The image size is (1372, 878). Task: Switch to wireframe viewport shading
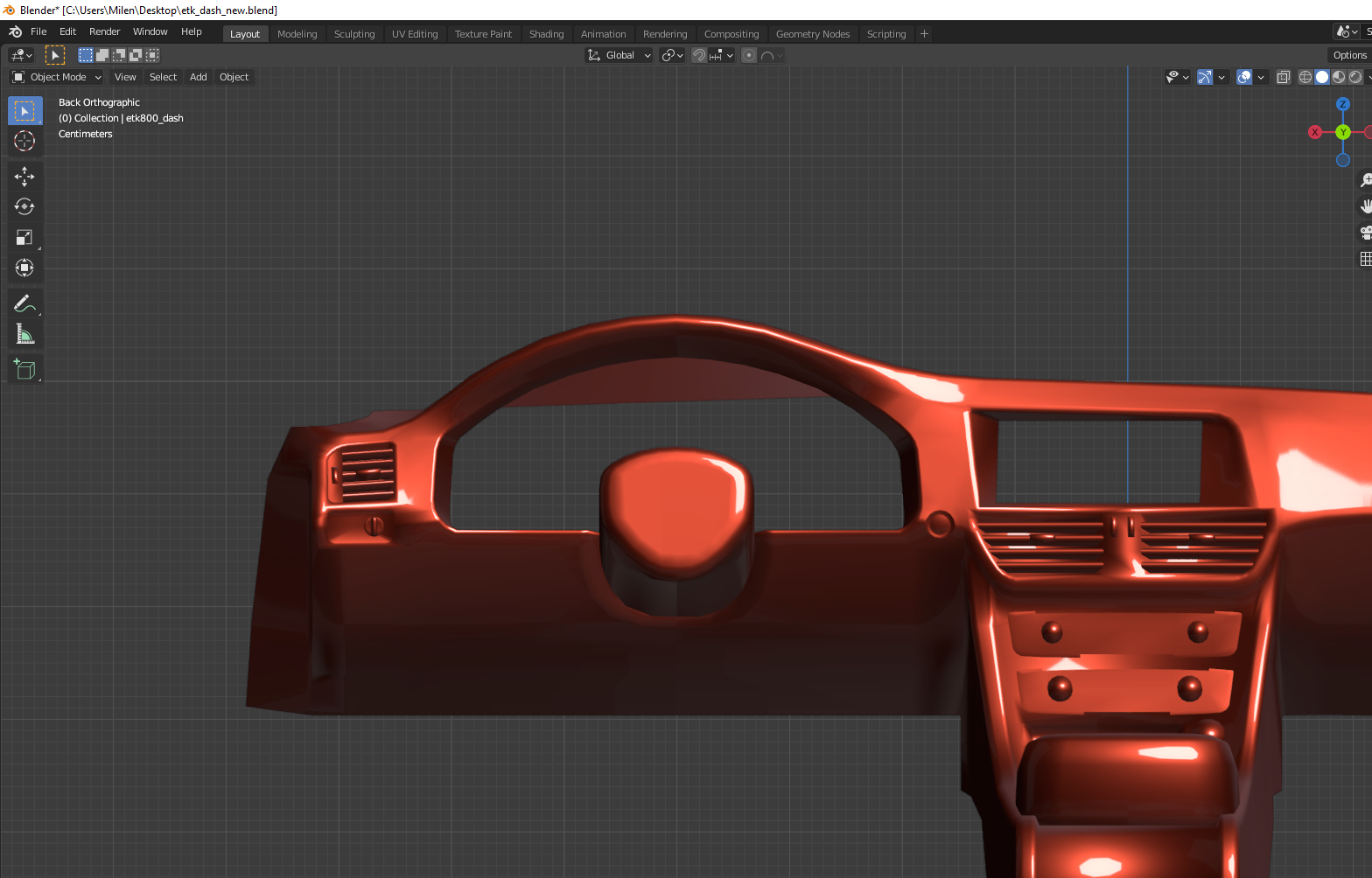[1305, 77]
